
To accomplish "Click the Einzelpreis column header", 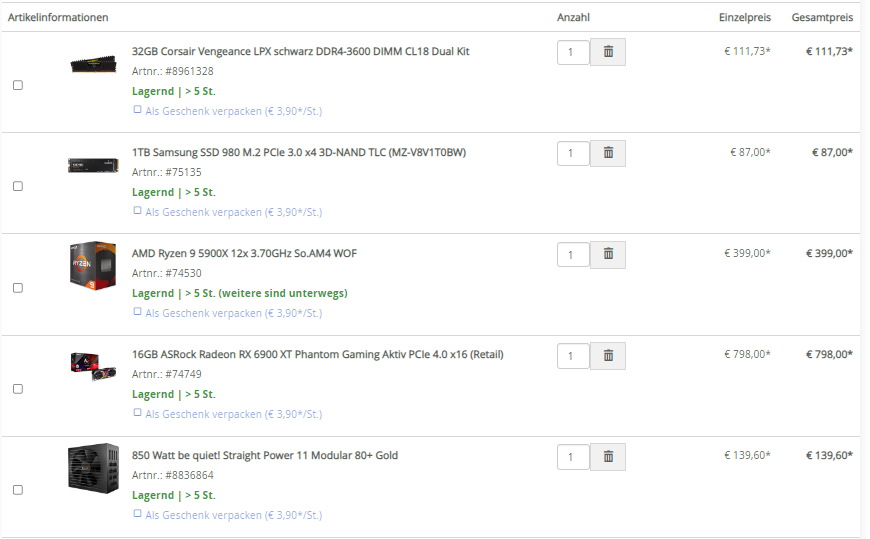I will [745, 18].
